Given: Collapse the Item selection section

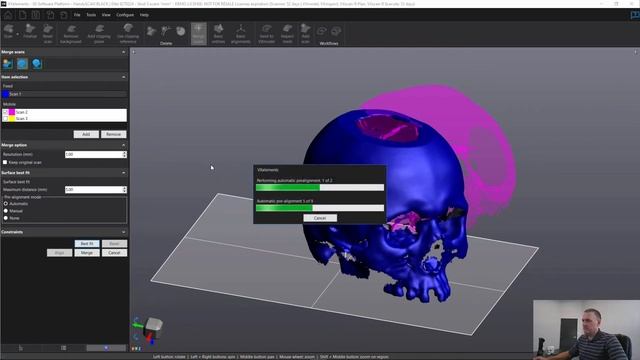Looking at the screenshot, I should (x=124, y=77).
